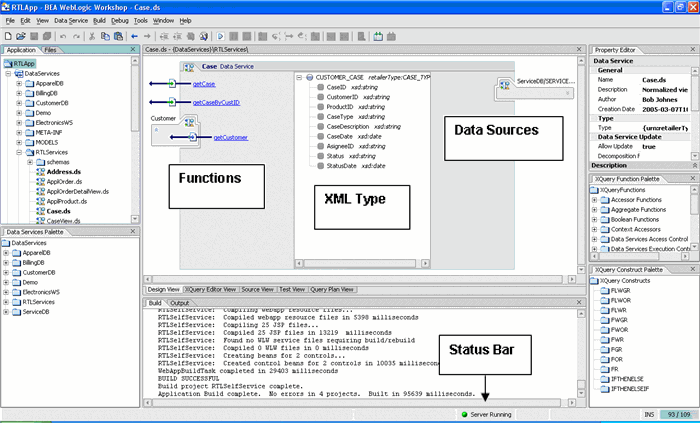Click the Redo toolbar icon
Viewport: 700px width, 423px height.
(76, 37)
